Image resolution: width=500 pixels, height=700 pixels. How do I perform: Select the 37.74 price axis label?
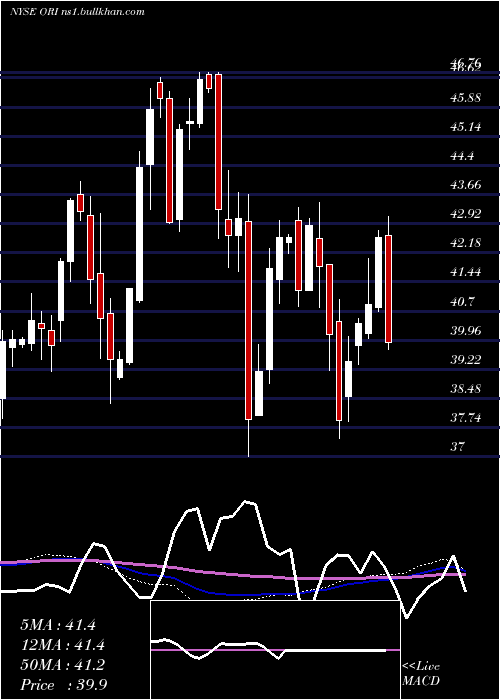(466, 418)
